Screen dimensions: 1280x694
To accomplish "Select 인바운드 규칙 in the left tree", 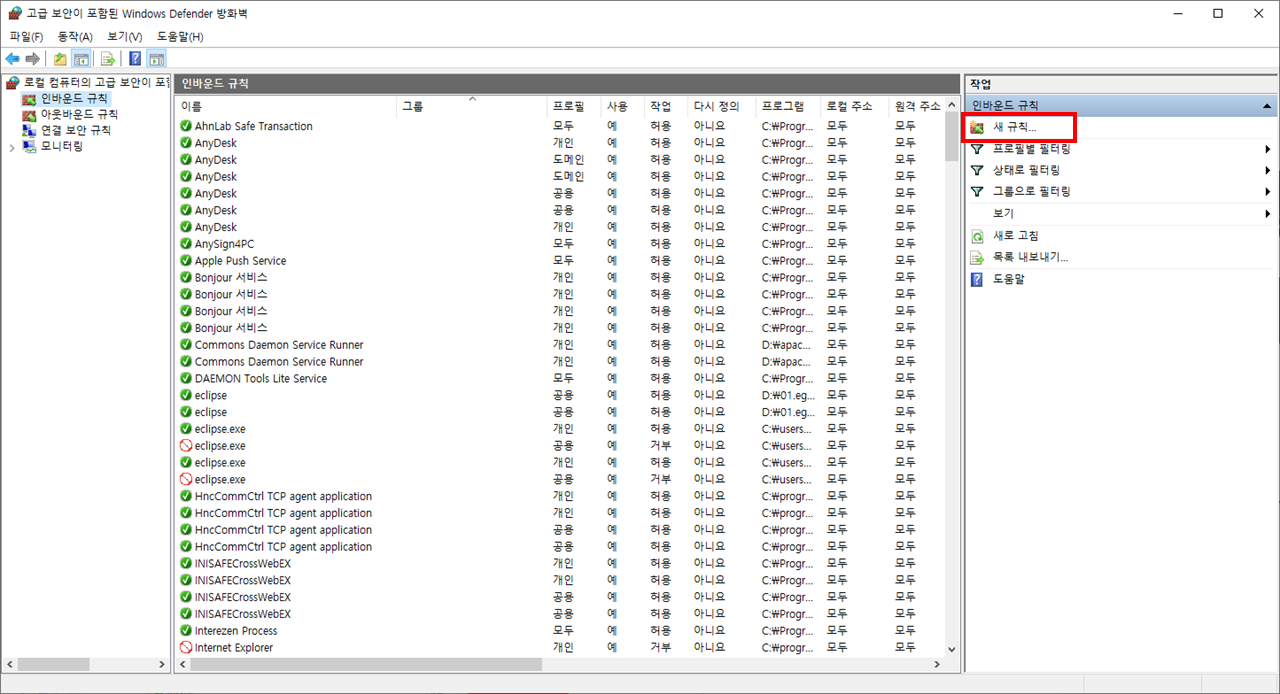I will [x=74, y=99].
